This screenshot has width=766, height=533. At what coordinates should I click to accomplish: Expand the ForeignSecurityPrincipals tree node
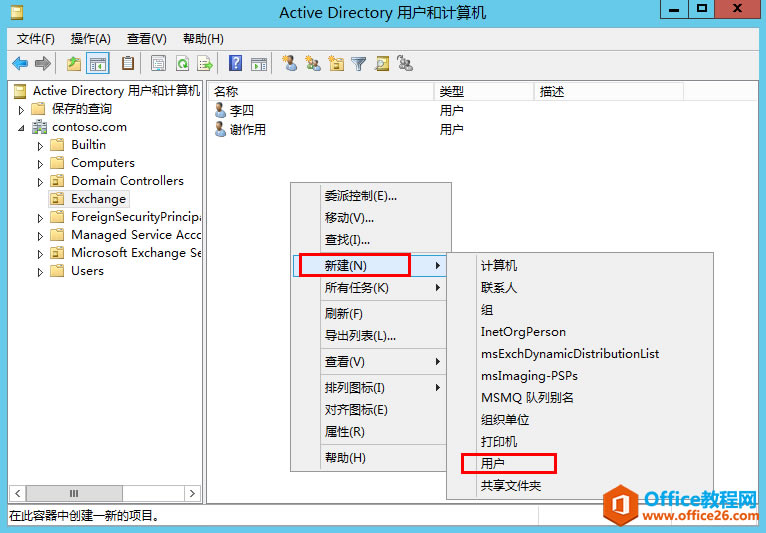41,218
